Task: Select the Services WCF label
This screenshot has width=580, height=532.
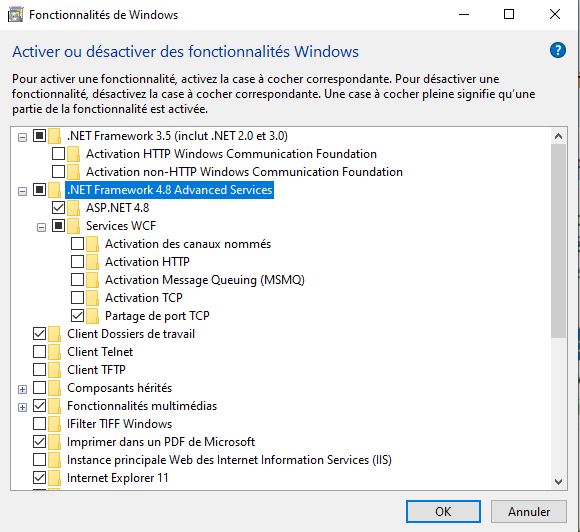Action: click(121, 226)
